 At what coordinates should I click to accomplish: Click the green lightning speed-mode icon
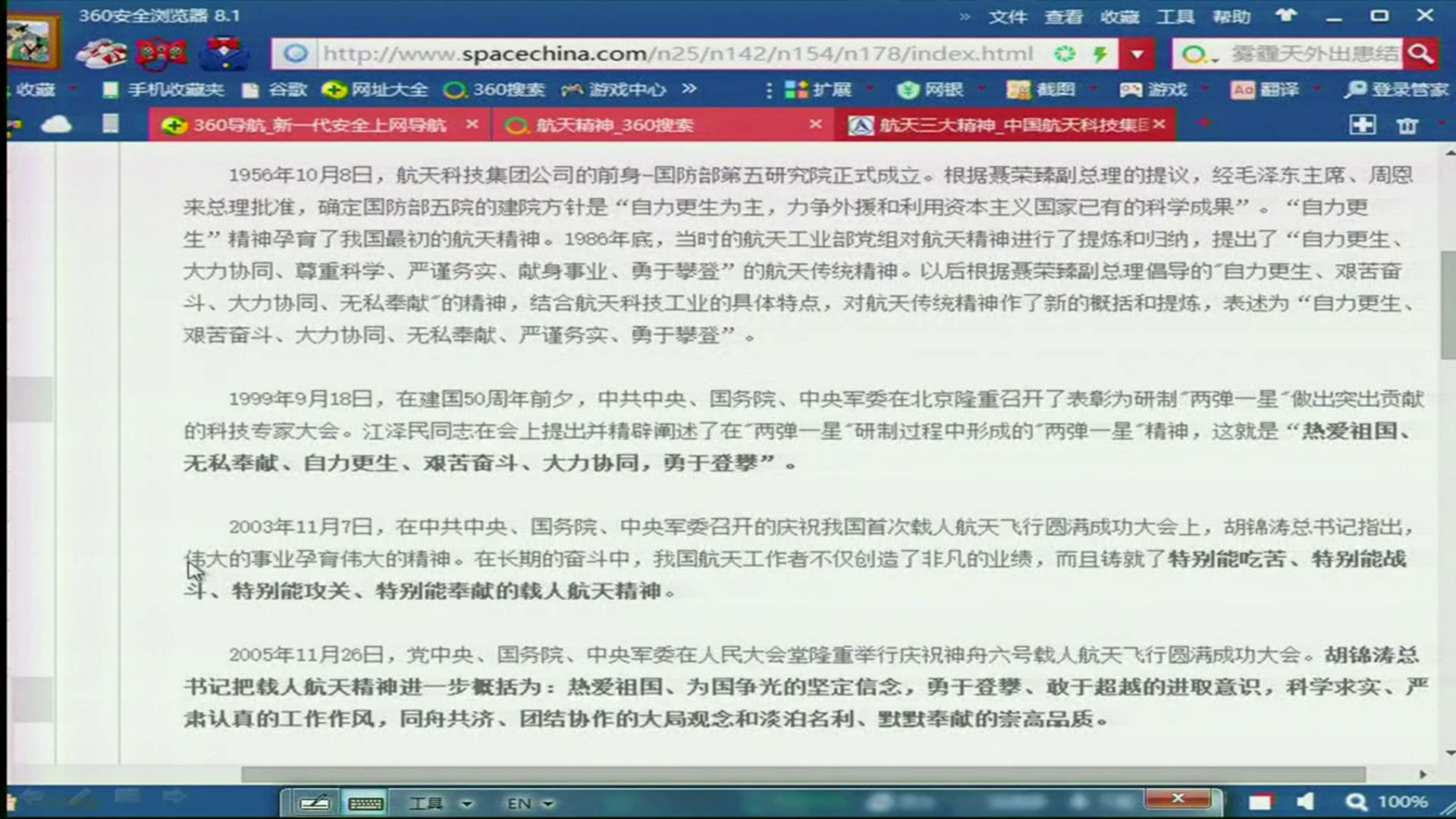click(x=1100, y=53)
